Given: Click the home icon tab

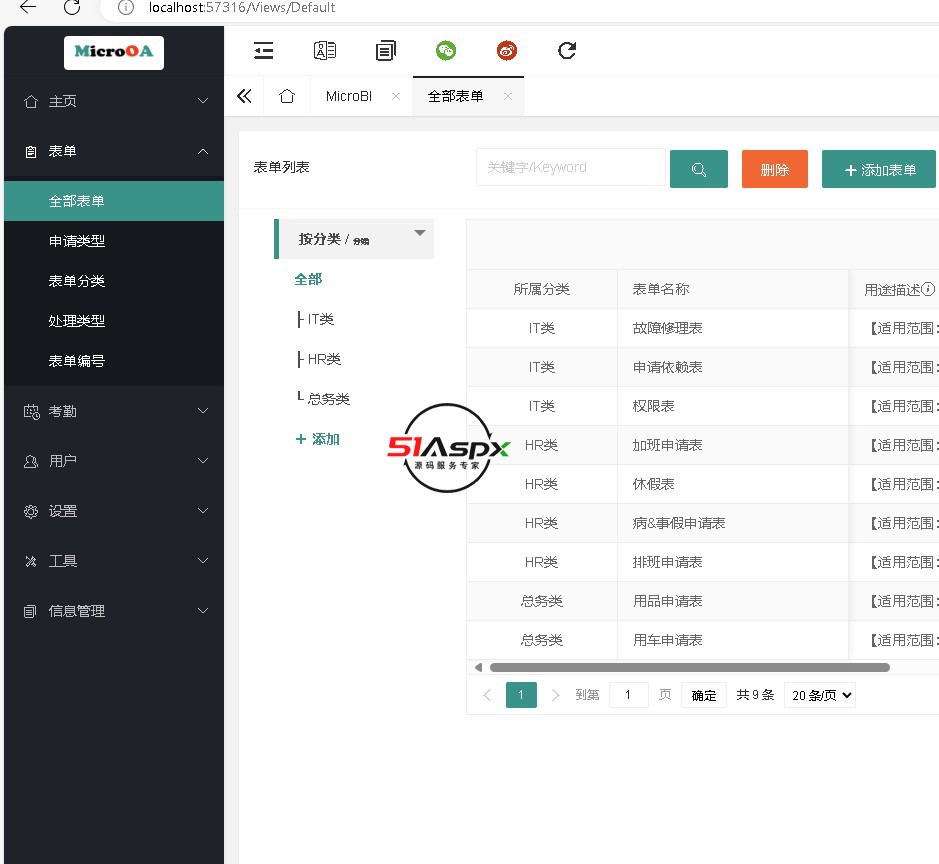Looking at the screenshot, I should click(287, 96).
